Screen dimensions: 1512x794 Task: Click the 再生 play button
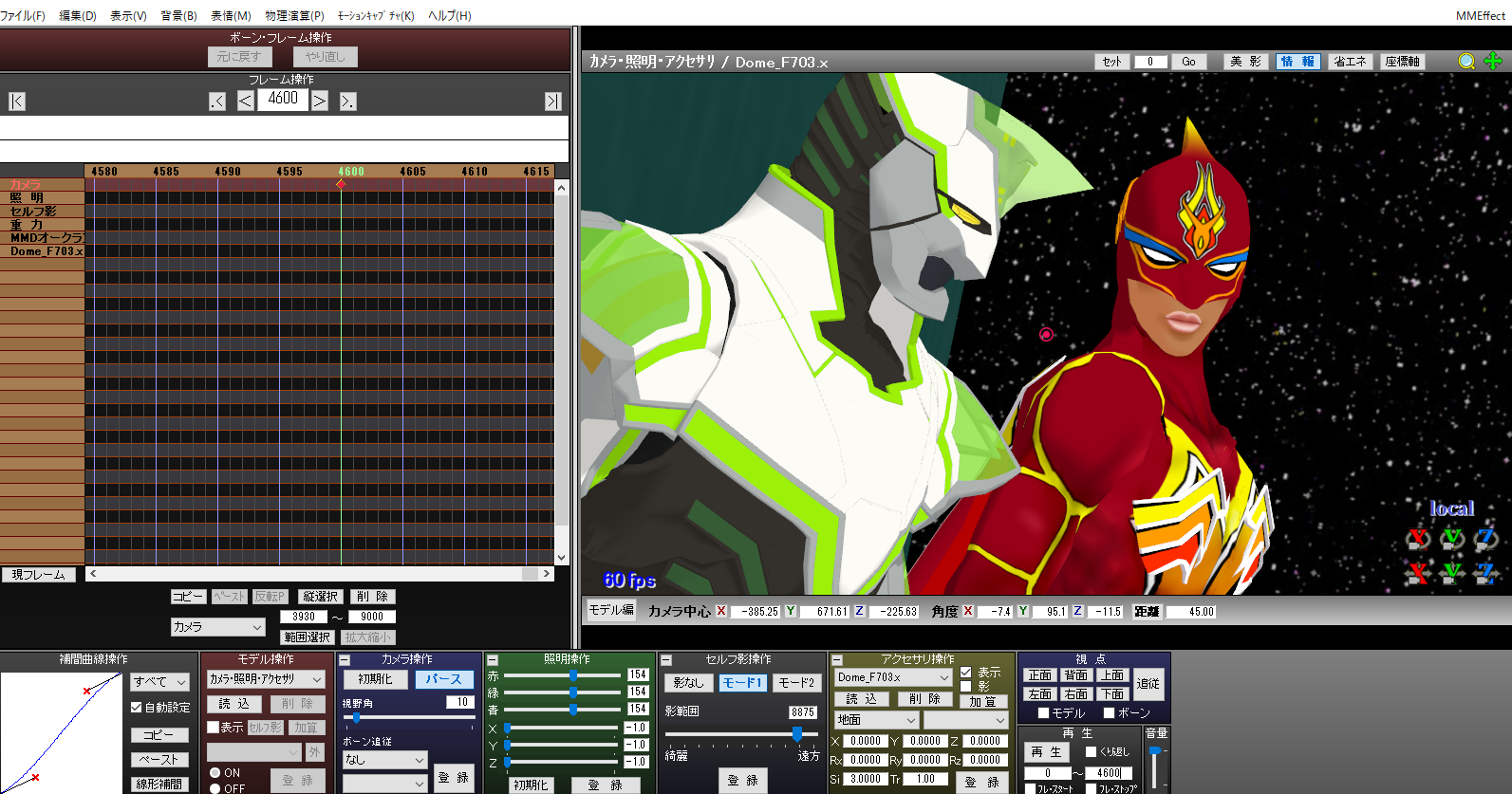coord(1047,751)
